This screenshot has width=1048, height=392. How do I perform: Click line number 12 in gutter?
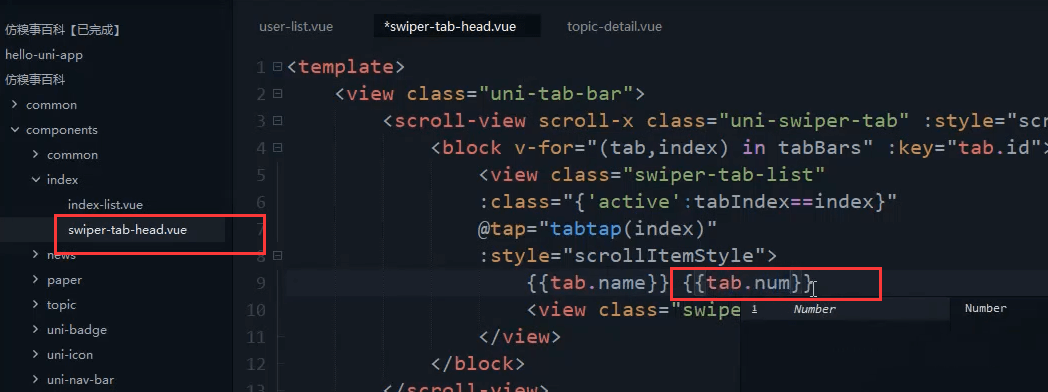(x=256, y=365)
